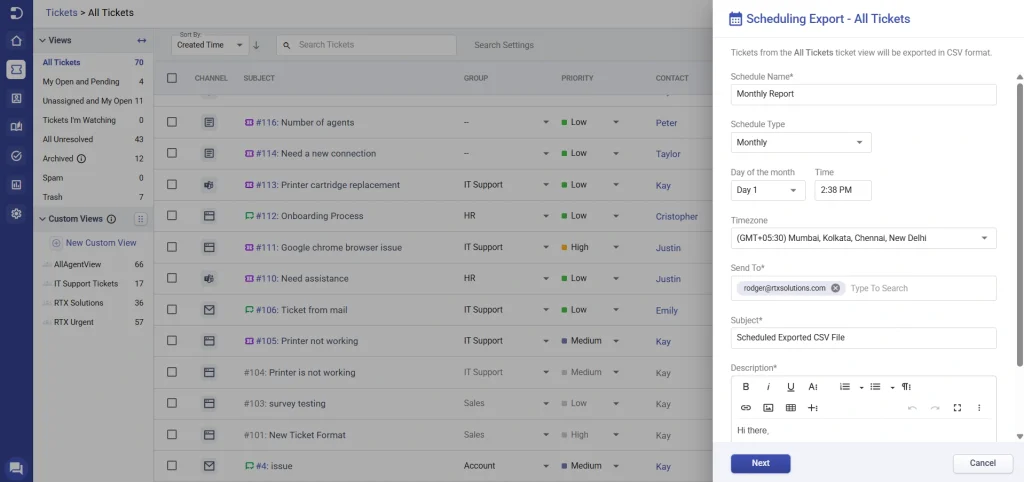Click the insert image icon in the editor
Image resolution: width=1024 pixels, height=482 pixels.
[768, 408]
